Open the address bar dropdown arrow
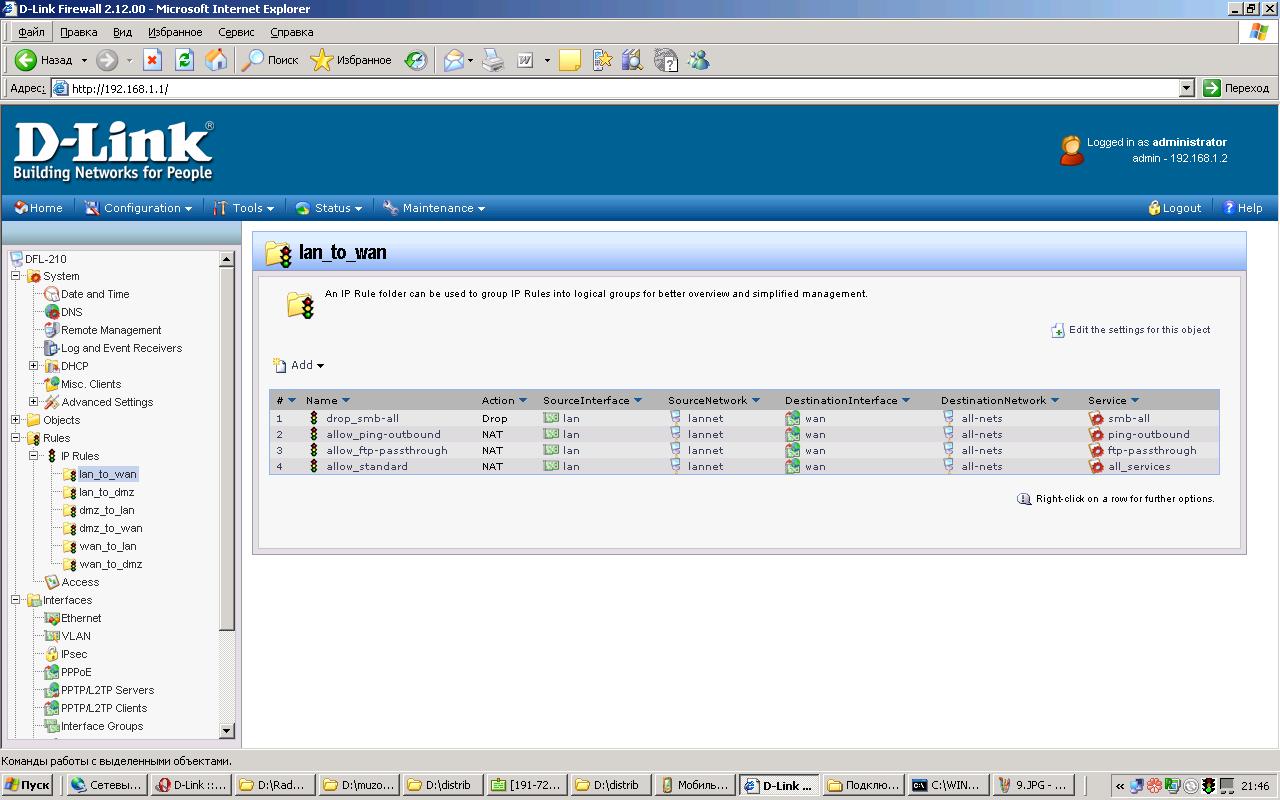This screenshot has width=1280, height=800. 1187,88
